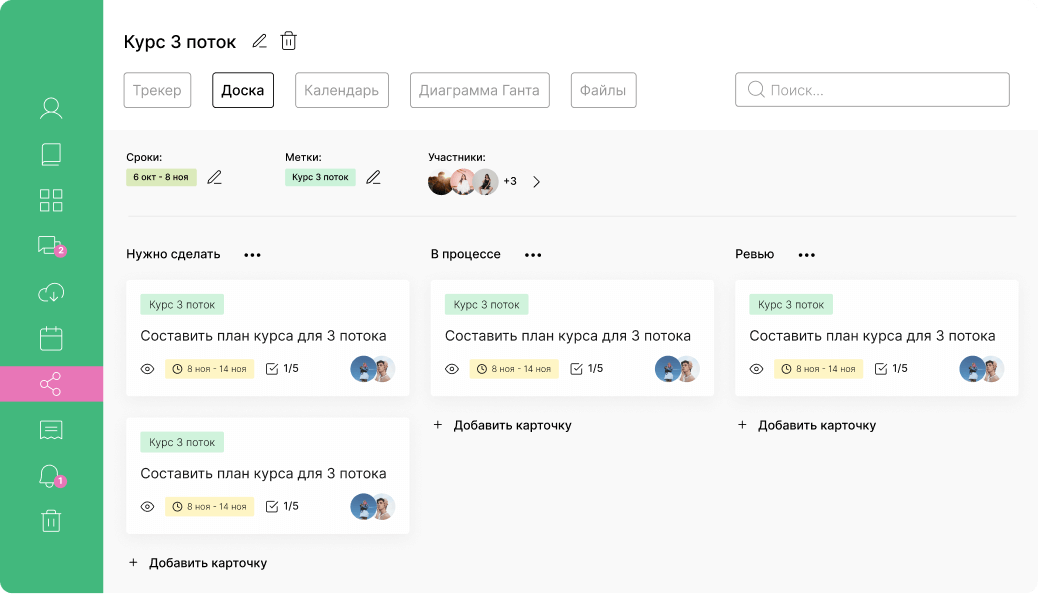The height and width of the screenshot is (594, 1038).
Task: Switch to the Диаграмма Ганта tab
Action: click(479, 90)
